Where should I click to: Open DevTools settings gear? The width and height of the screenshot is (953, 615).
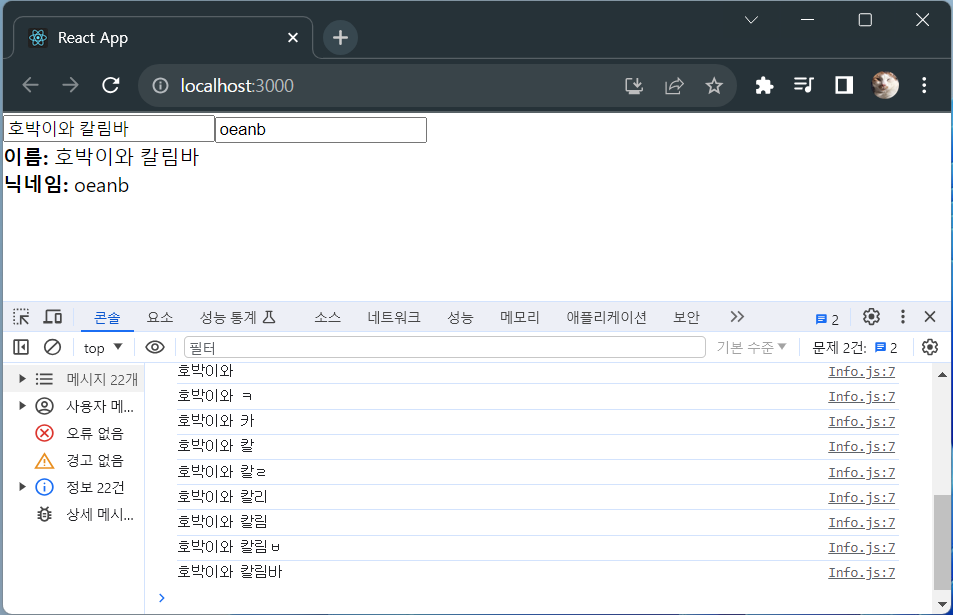[x=871, y=317]
